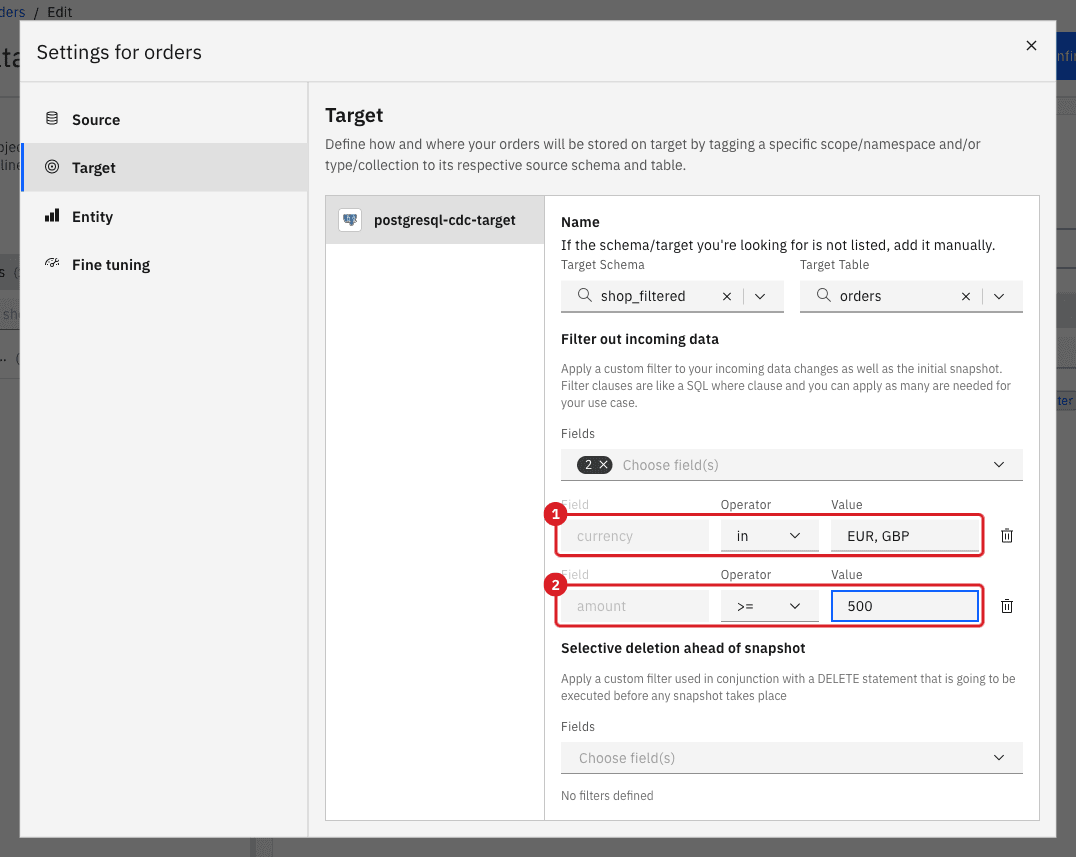The image size is (1076, 857).
Task: Click the 'Filter out incoming data' heading
Action: (640, 339)
